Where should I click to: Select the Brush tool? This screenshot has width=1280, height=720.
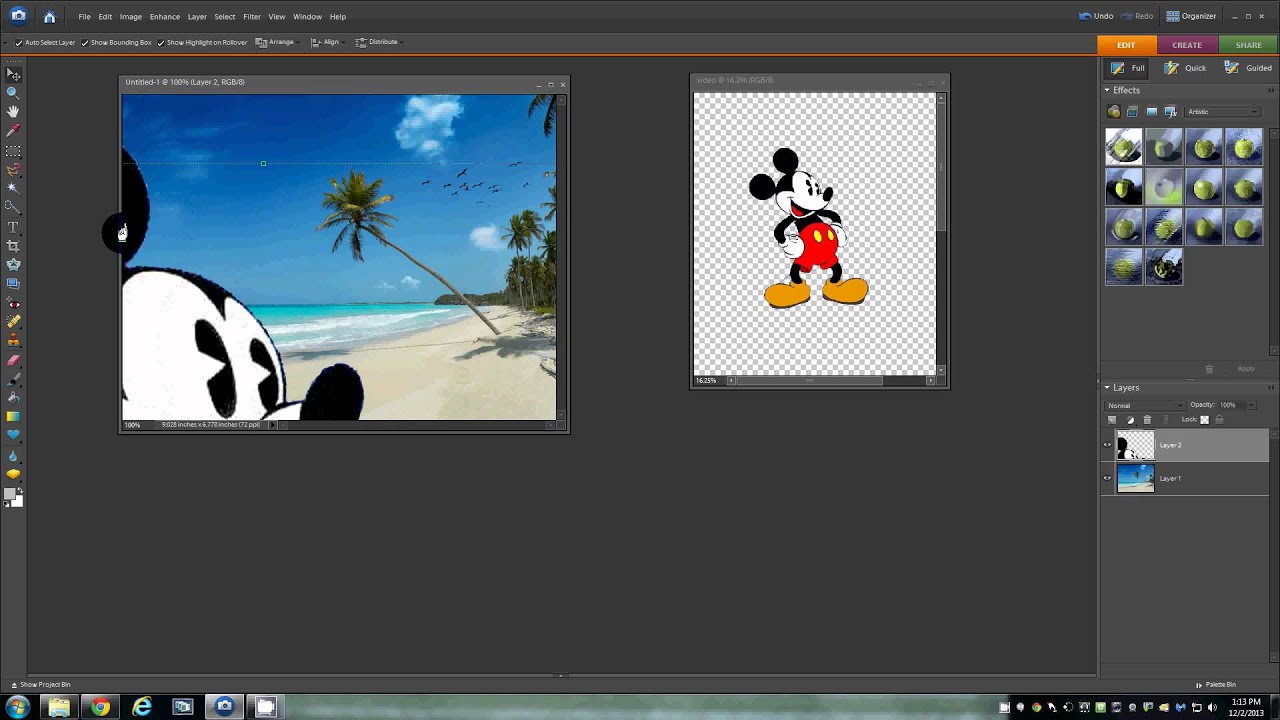click(13, 378)
